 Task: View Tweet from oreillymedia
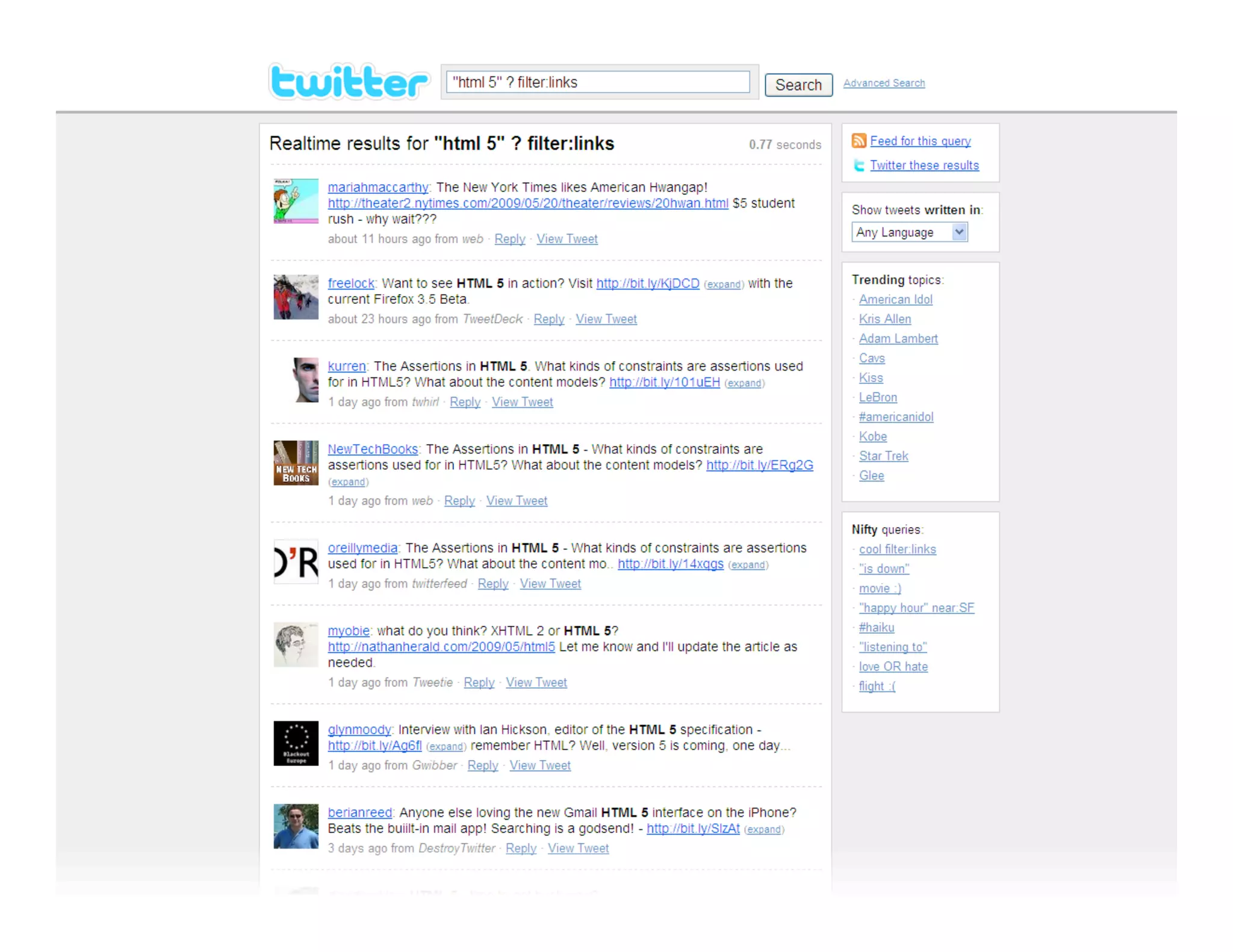(x=550, y=584)
